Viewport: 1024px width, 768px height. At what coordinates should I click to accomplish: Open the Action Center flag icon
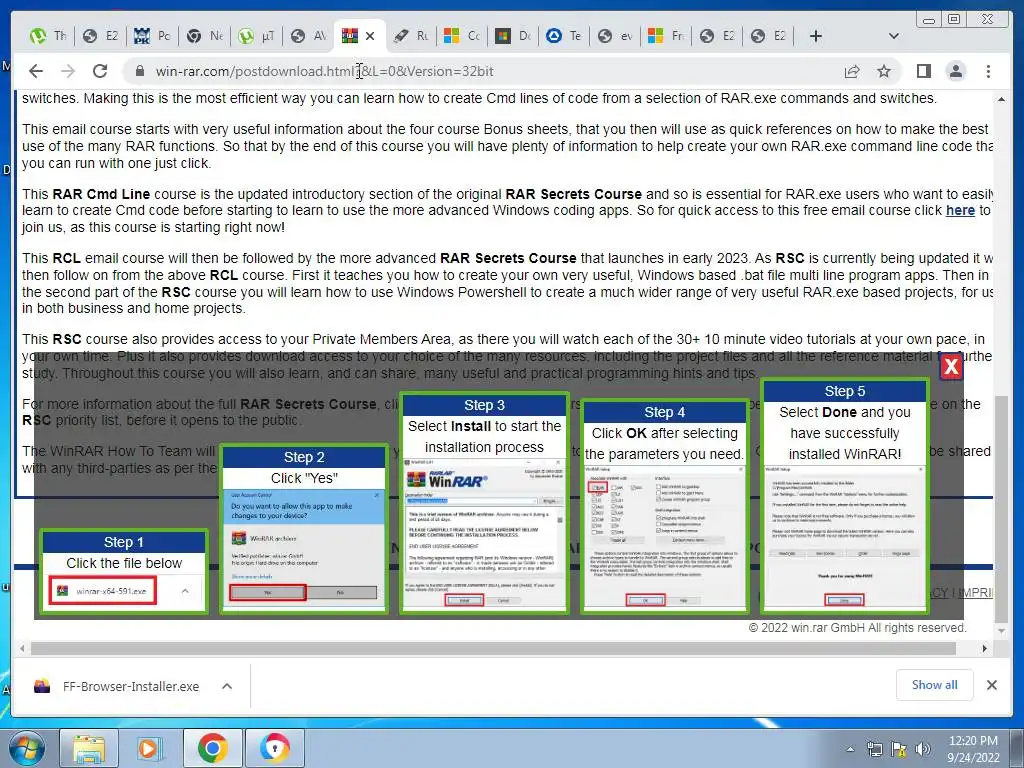(899, 749)
